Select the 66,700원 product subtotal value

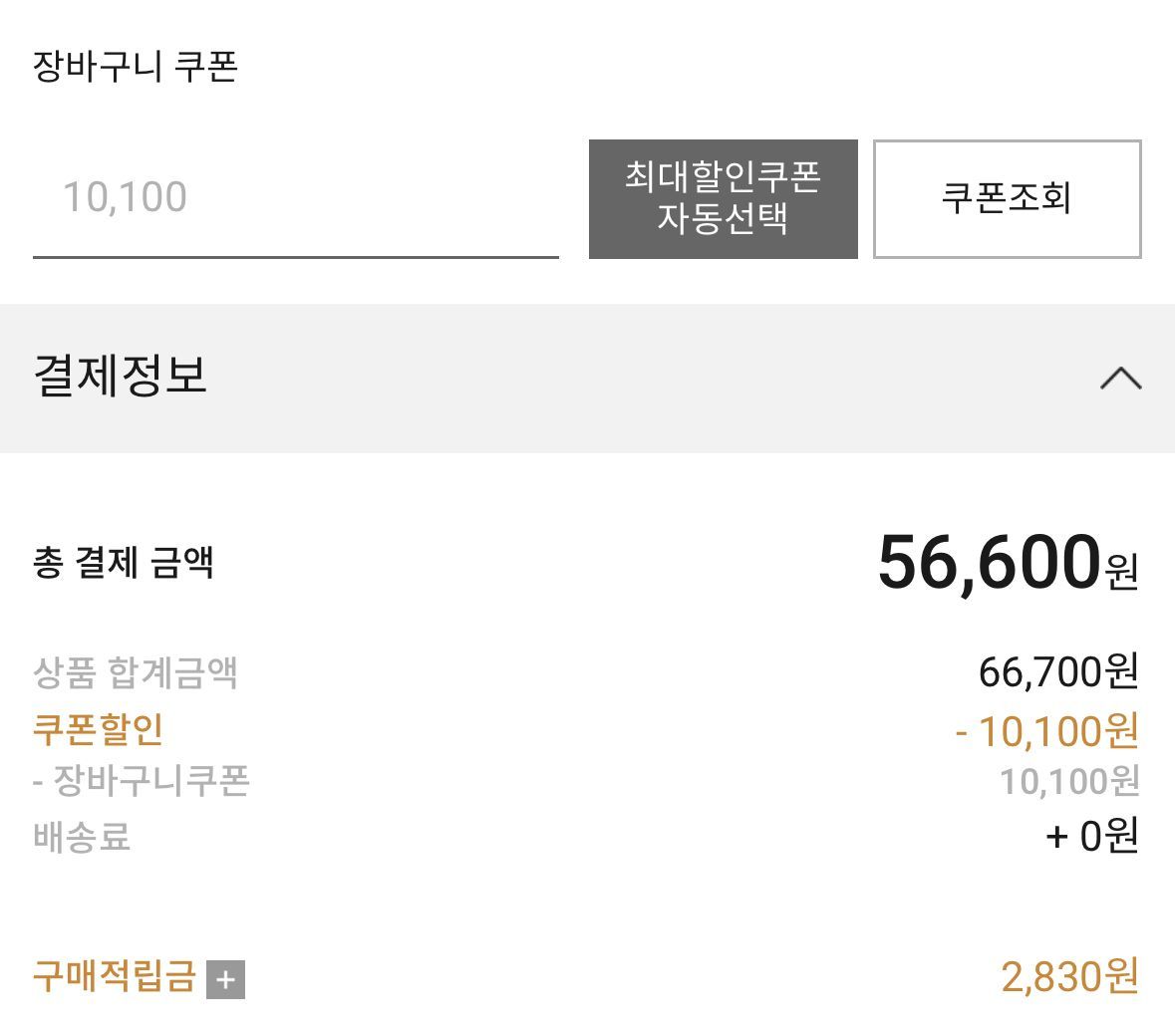[1057, 672]
